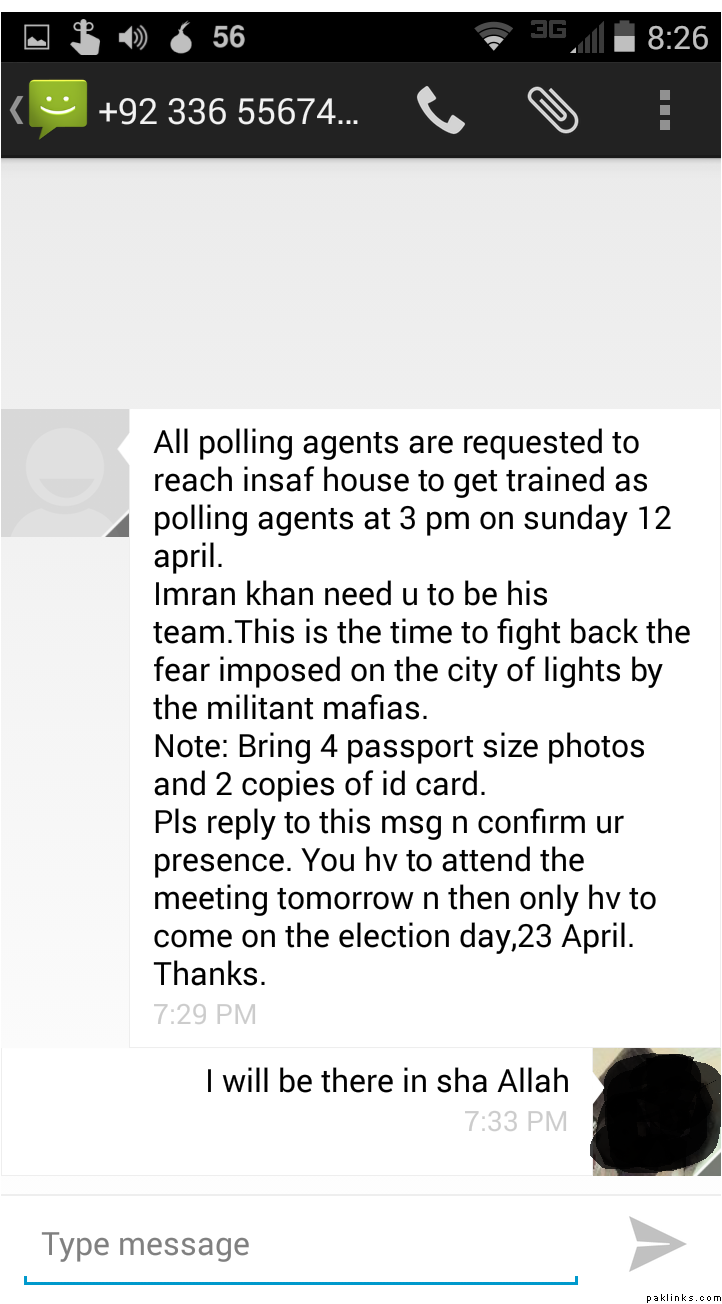Select the "I will be there" reply
Image resolution: width=722 pixels, height=1304 pixels.
387,1081
